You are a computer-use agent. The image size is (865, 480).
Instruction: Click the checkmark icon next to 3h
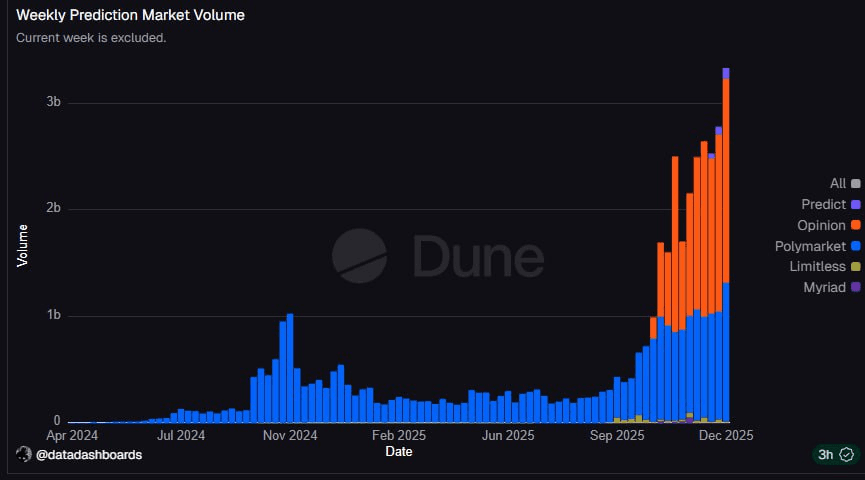point(846,455)
